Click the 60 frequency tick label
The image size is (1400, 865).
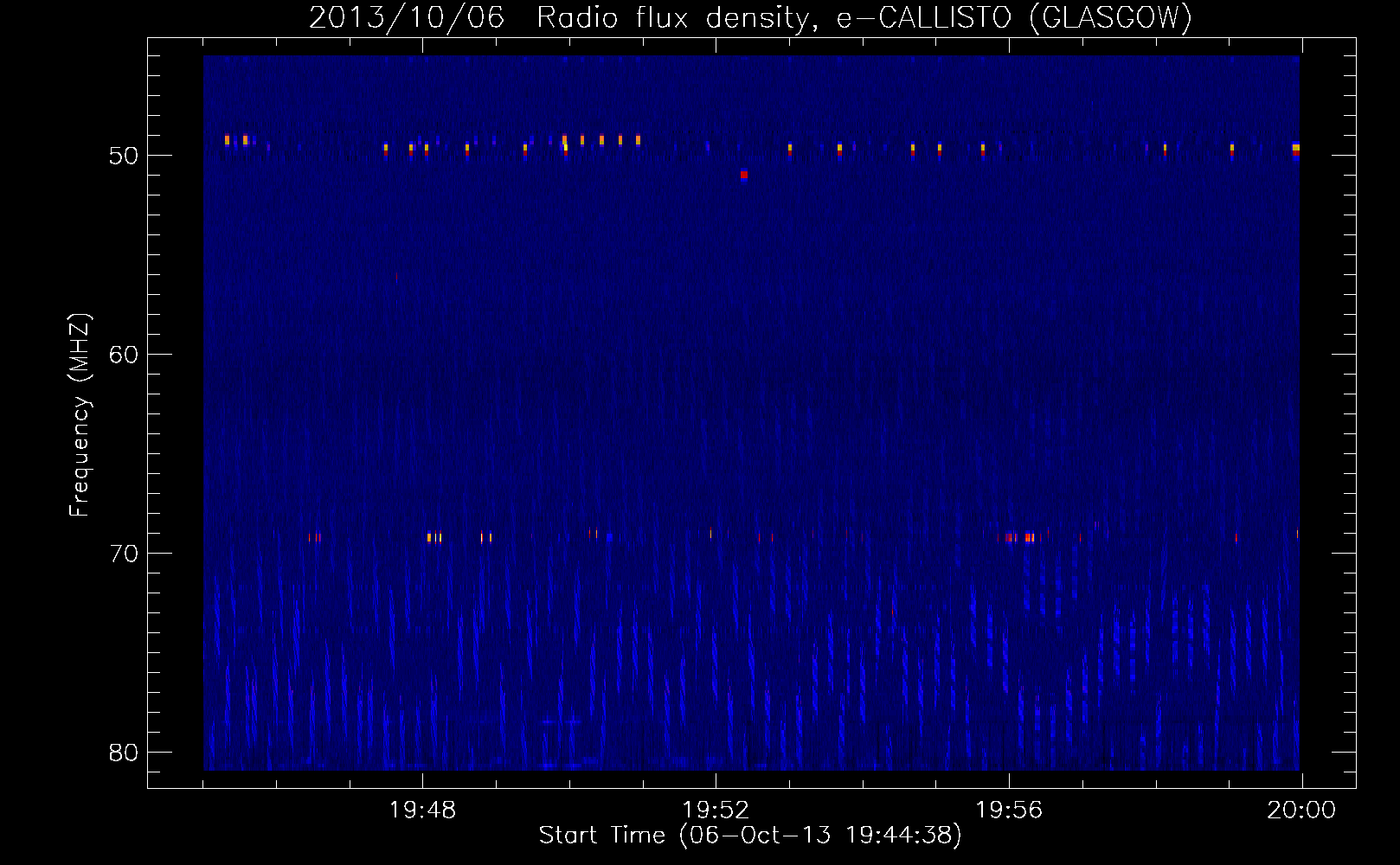[124, 355]
